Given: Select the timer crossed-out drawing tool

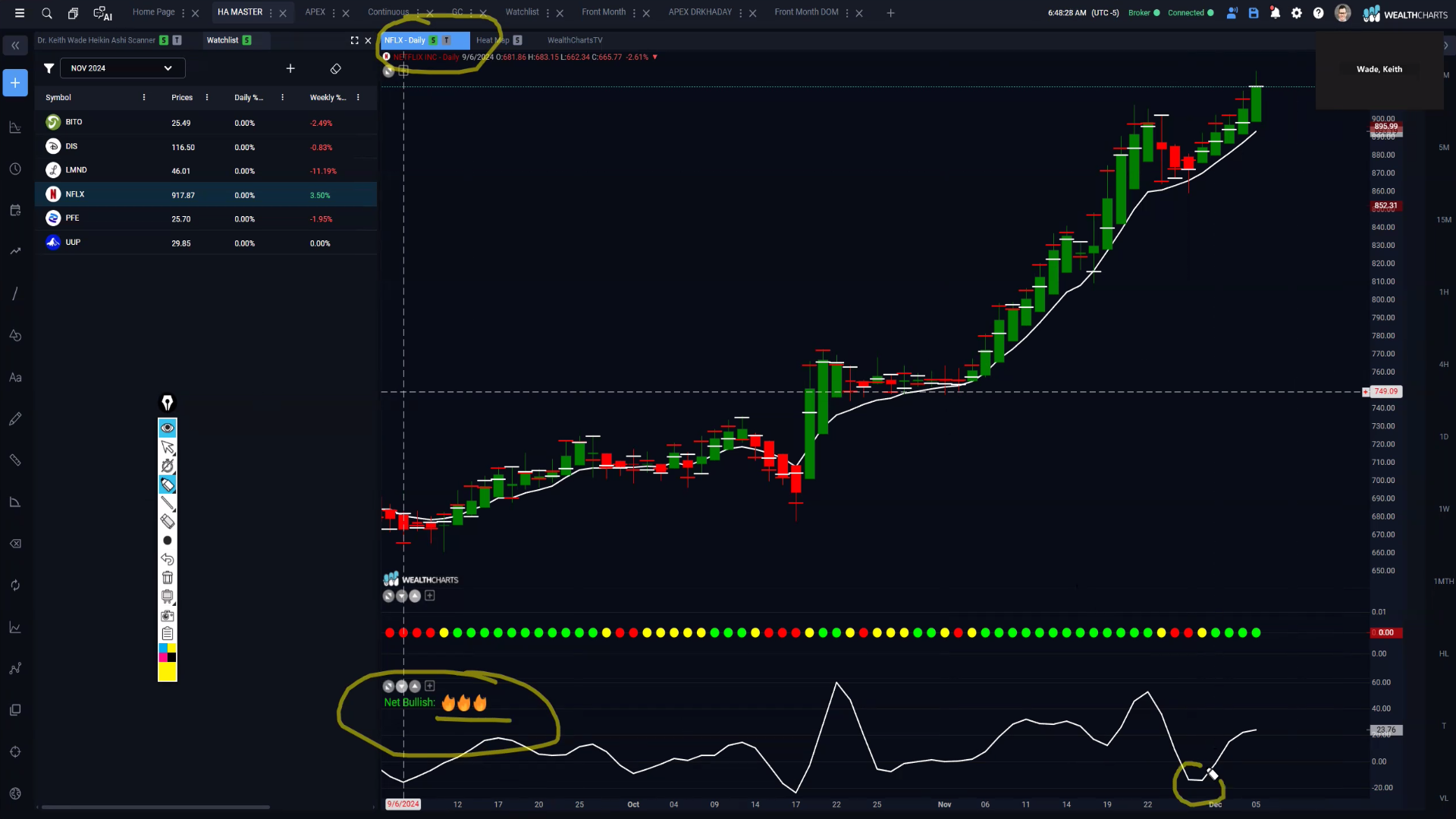Looking at the screenshot, I should [x=168, y=466].
